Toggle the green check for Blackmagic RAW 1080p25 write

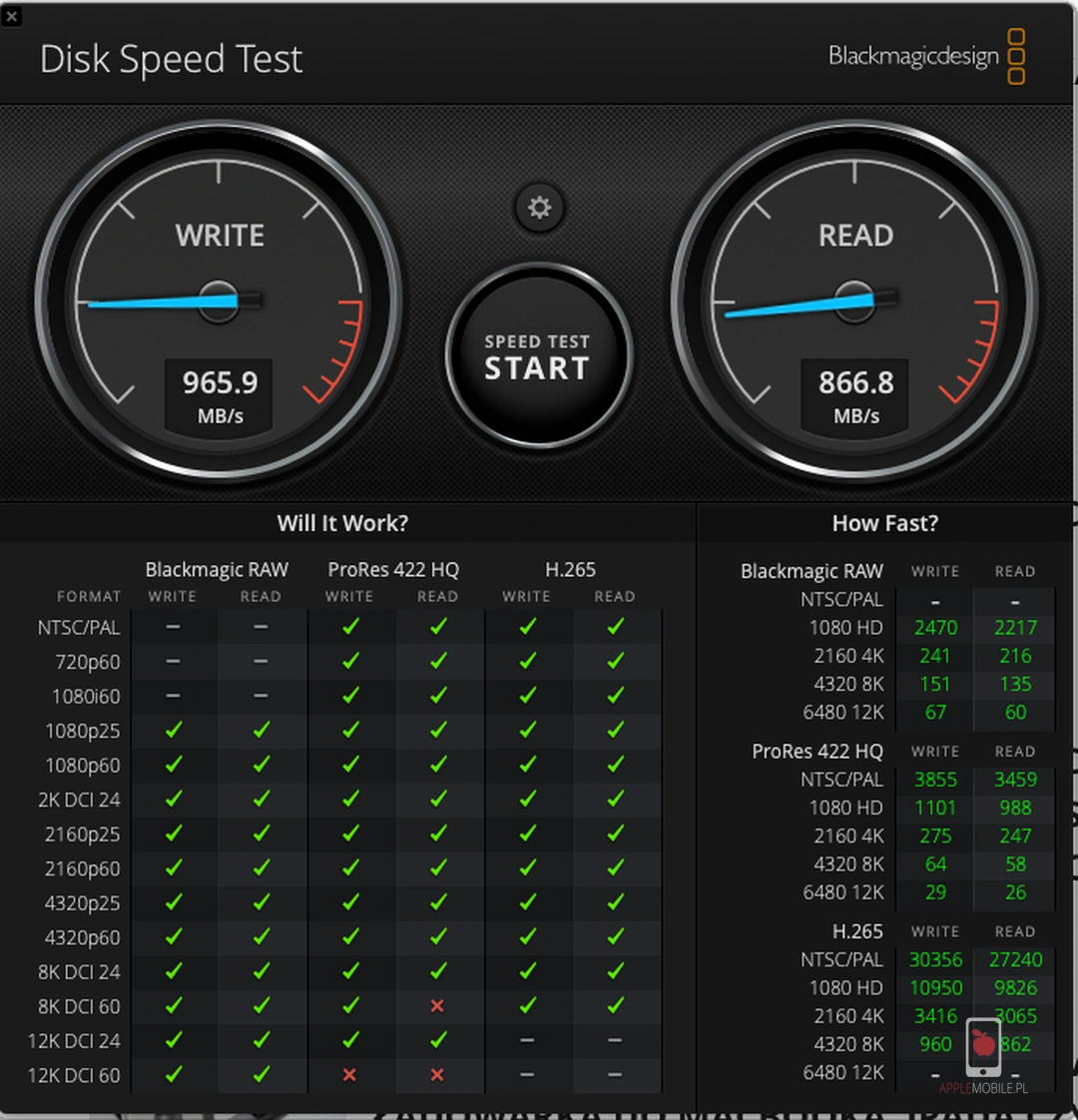[172, 731]
